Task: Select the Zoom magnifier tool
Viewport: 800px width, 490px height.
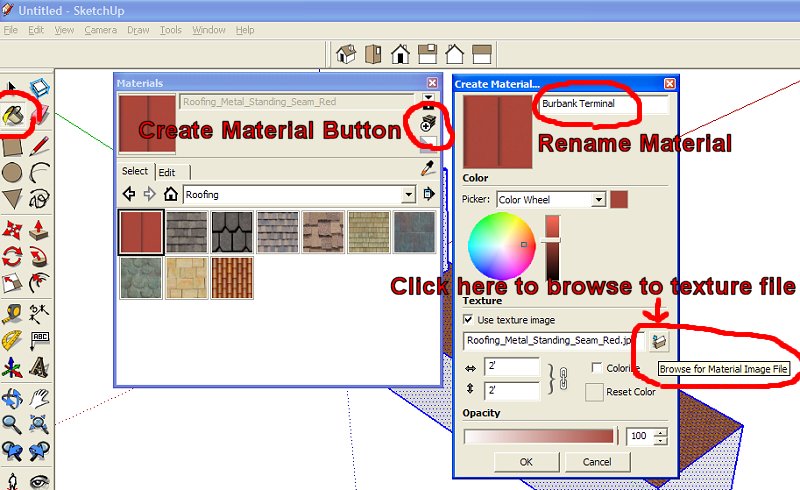Action: coord(12,424)
